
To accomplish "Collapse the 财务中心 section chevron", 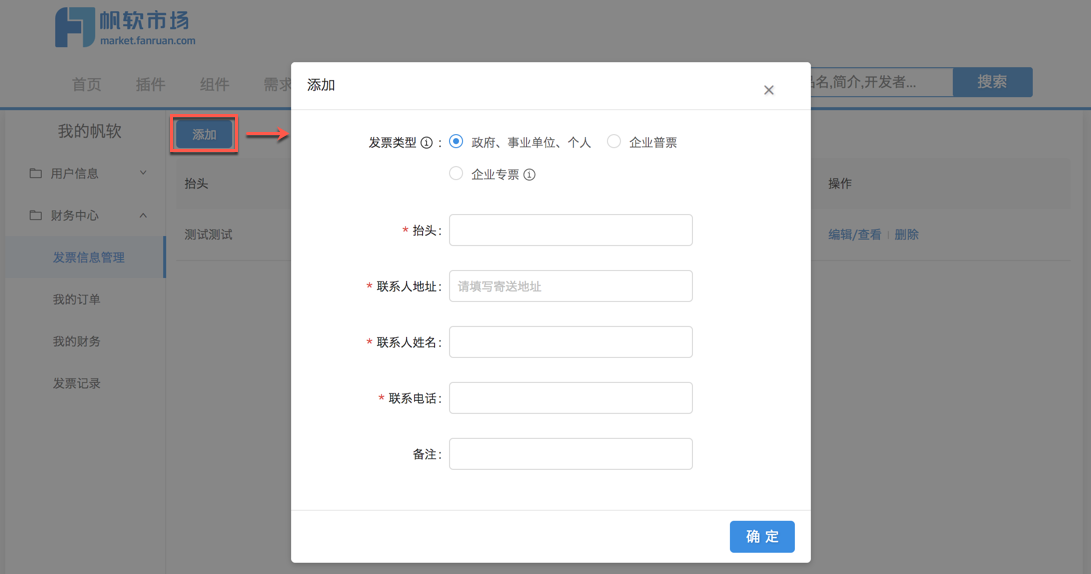I will click(143, 215).
